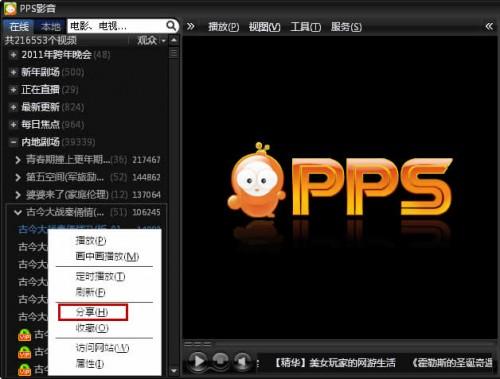This screenshot has width=500, height=379.
Task: Start playback with the round play button
Action: (x=198, y=361)
